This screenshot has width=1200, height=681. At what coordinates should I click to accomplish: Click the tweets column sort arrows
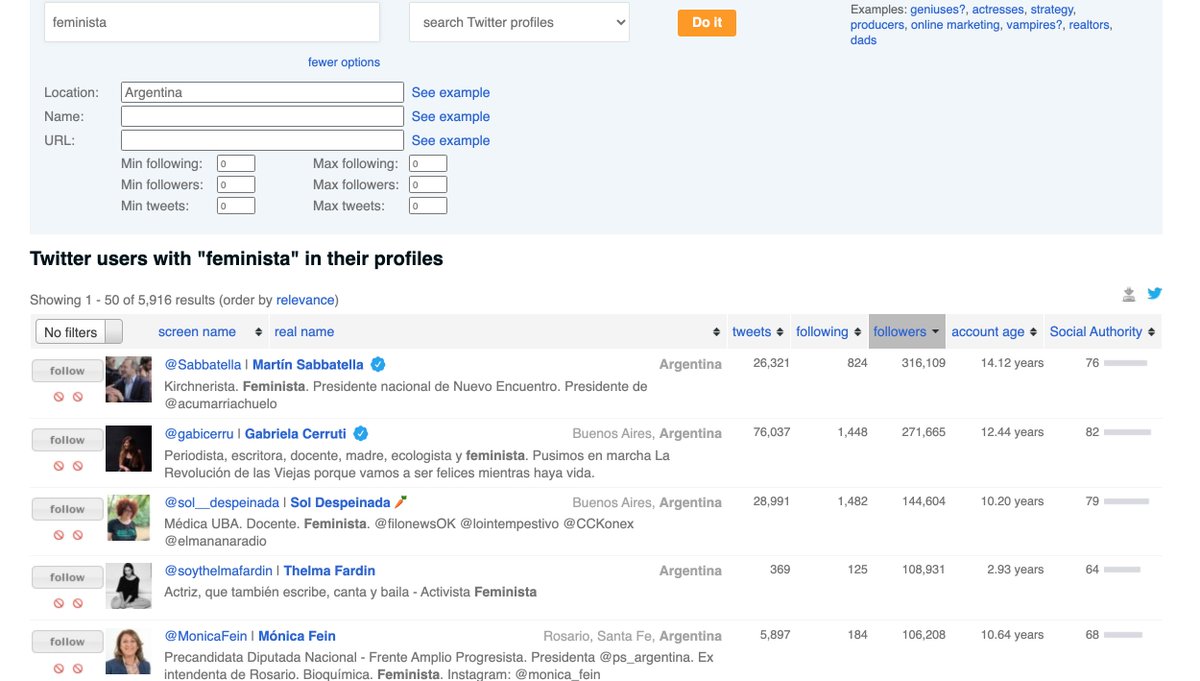tap(781, 332)
